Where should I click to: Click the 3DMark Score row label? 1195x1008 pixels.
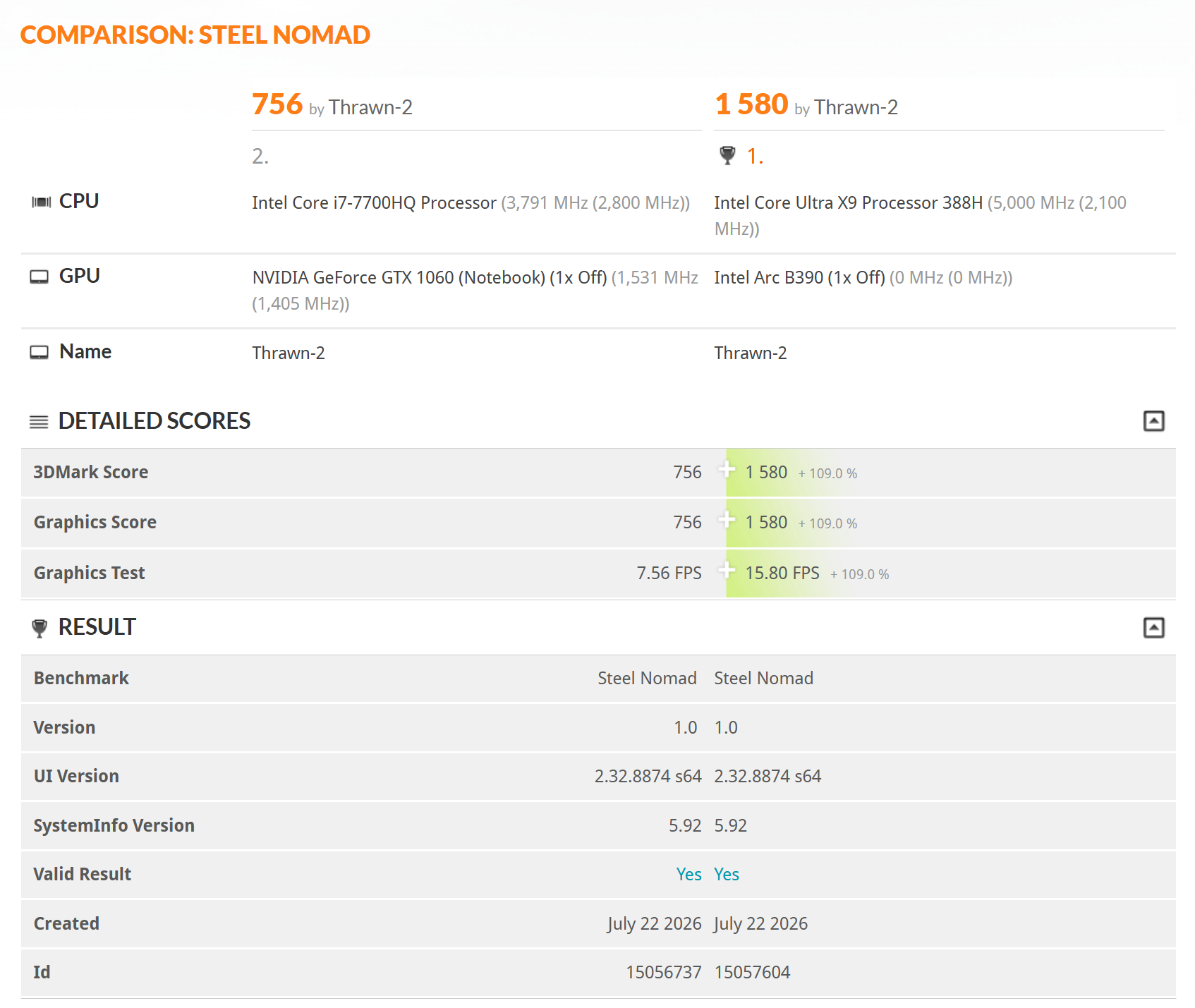point(91,473)
